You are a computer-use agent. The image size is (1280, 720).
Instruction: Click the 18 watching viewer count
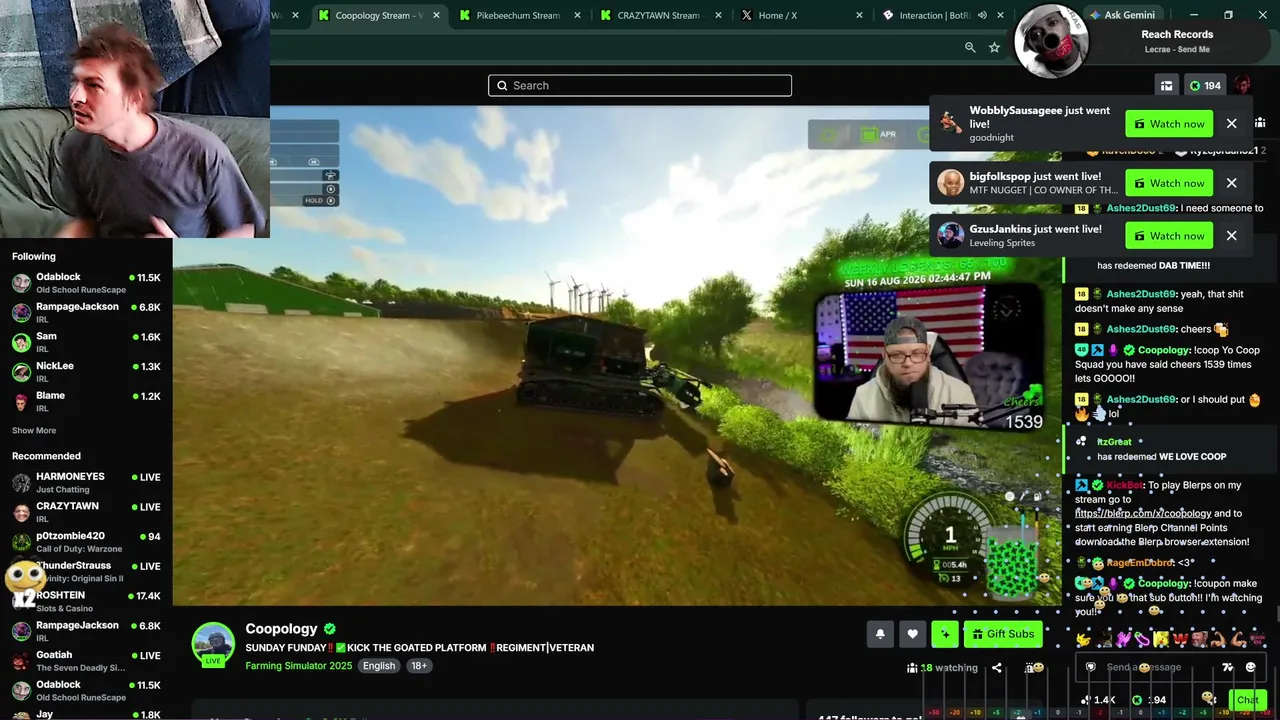[x=942, y=668]
